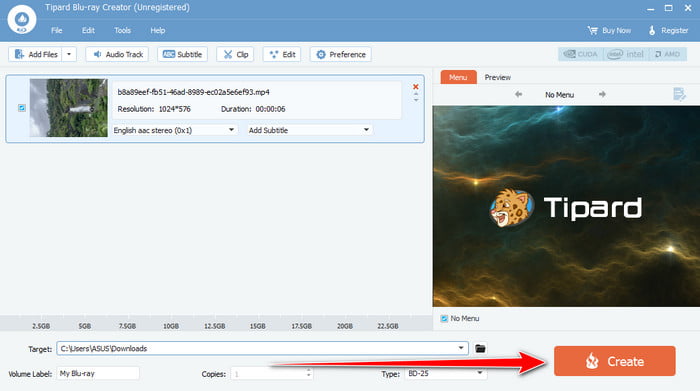700x391 pixels.
Task: Click the Buy Now link
Action: (609, 30)
